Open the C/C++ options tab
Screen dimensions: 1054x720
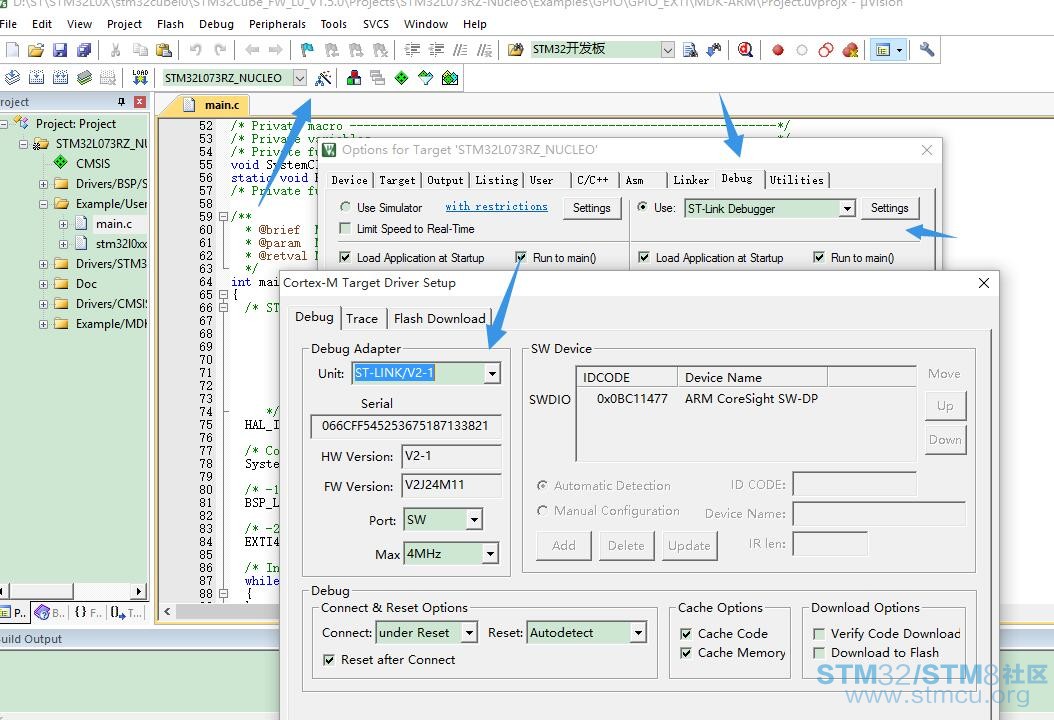pos(592,180)
